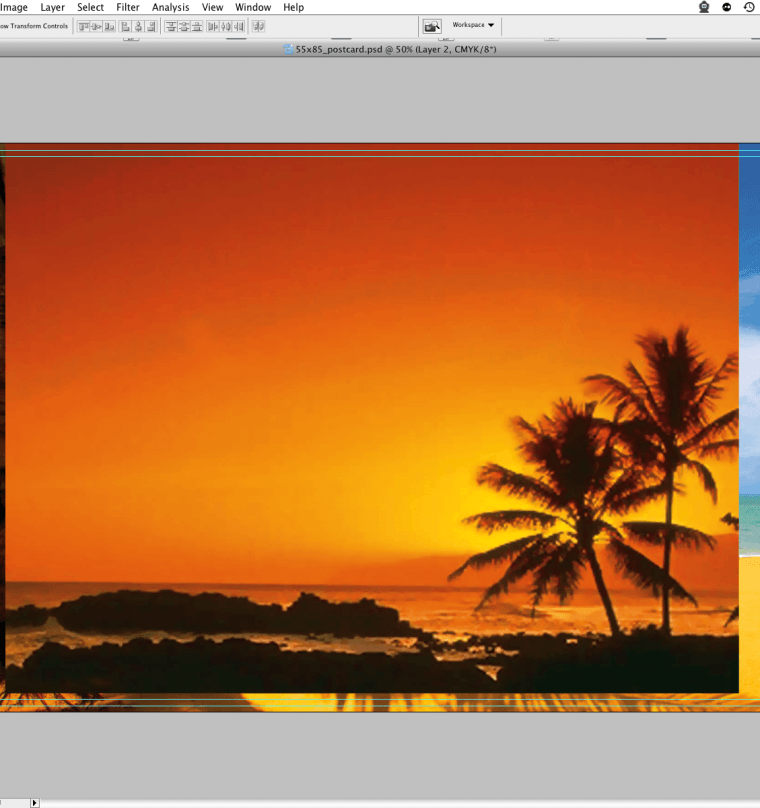Open the Workspace dropdown
The height and width of the screenshot is (808, 760).
tap(474, 25)
